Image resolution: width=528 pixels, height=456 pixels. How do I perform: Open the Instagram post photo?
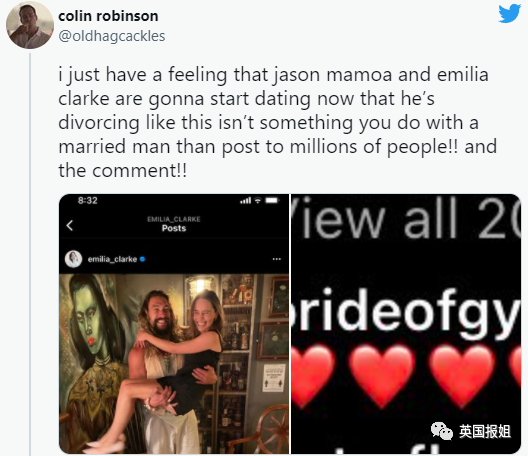coord(174,363)
